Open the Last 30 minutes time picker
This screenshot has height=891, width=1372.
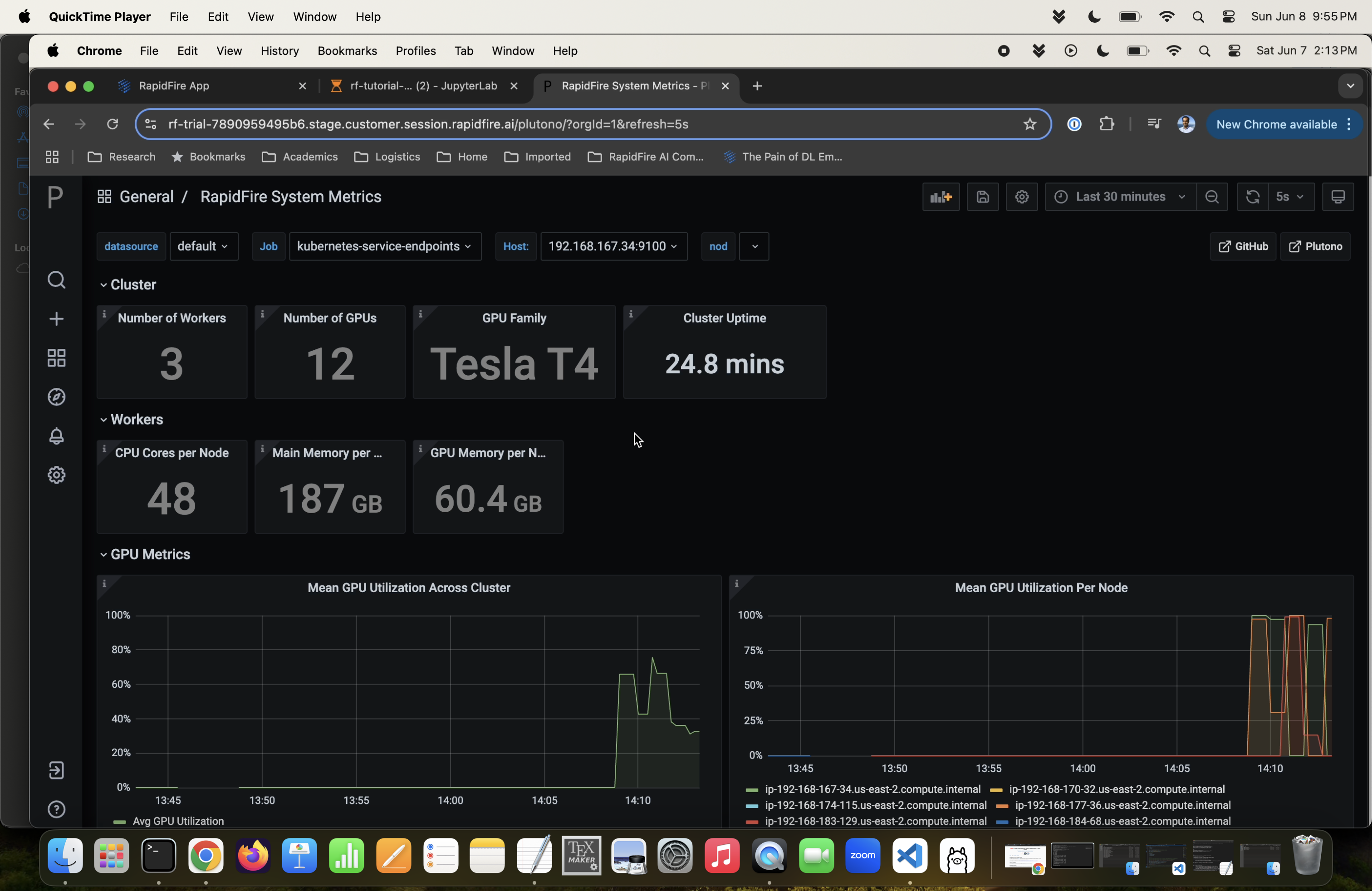pyautogui.click(x=1120, y=197)
